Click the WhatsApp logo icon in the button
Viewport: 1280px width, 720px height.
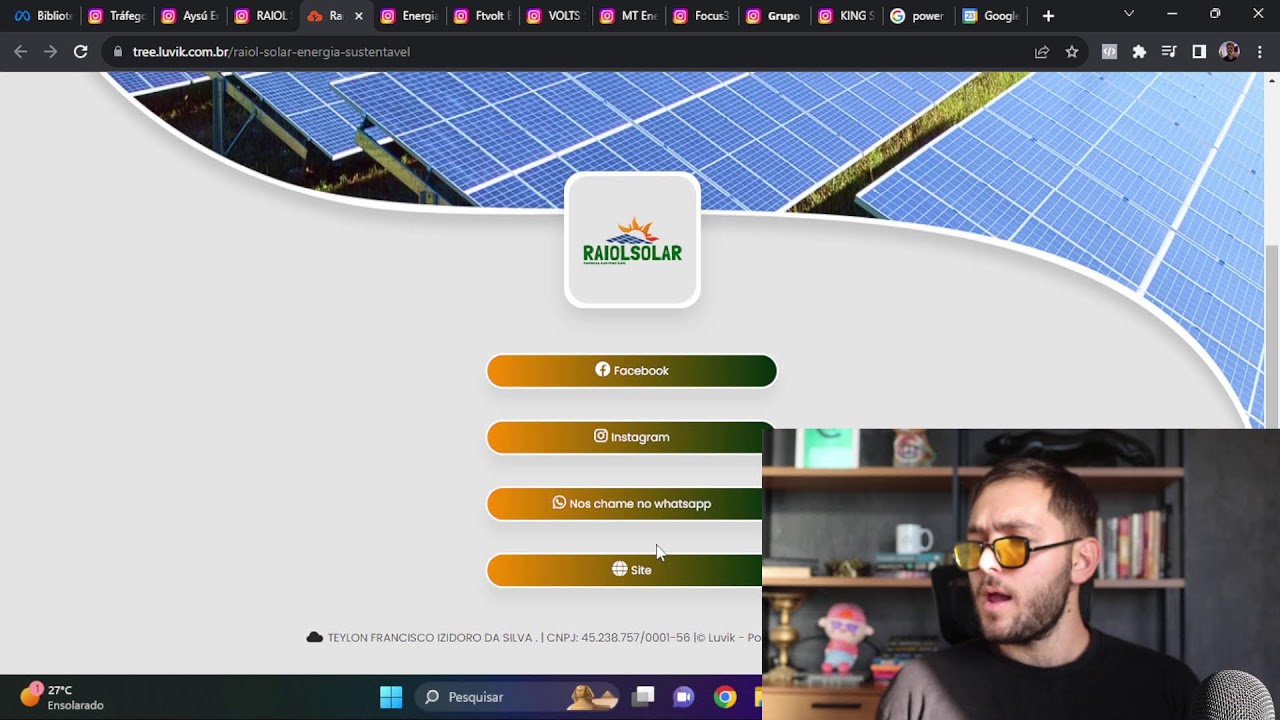pyautogui.click(x=559, y=503)
